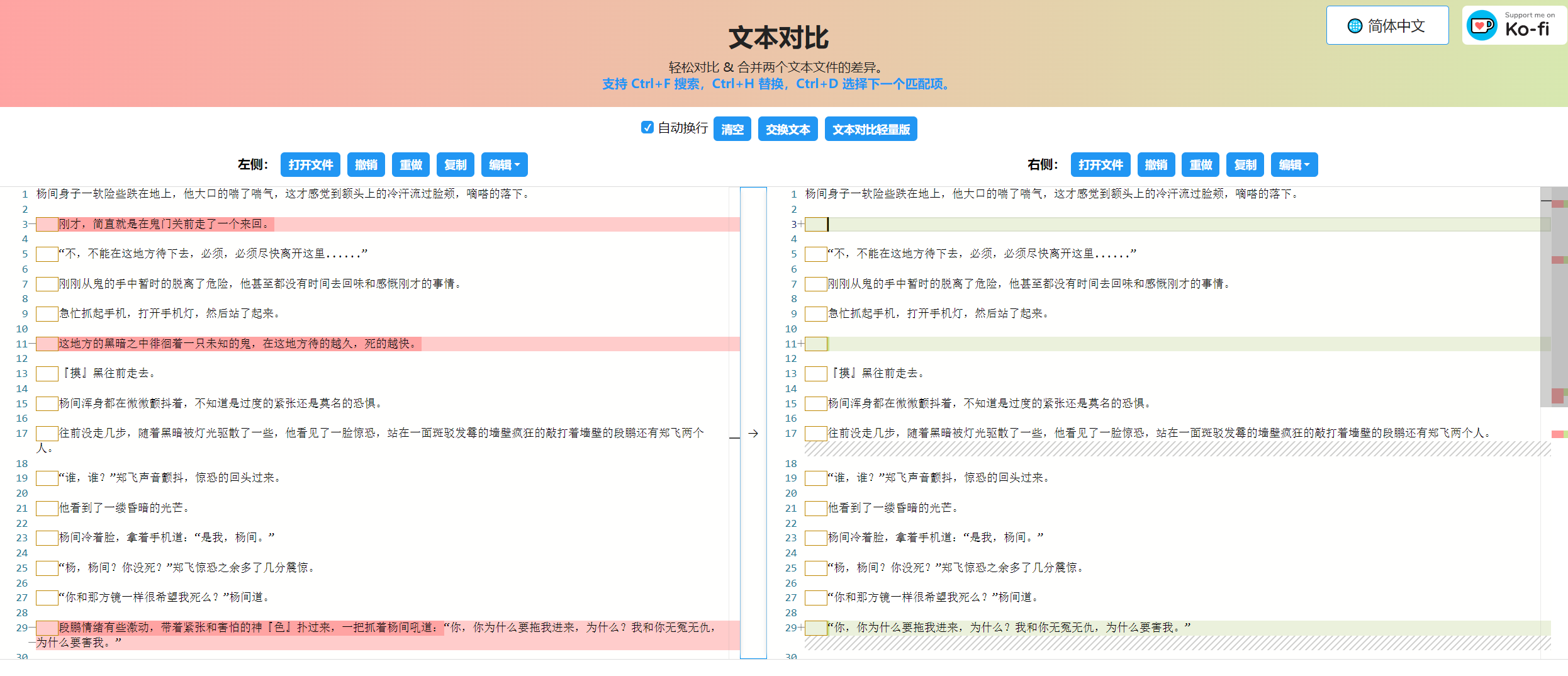The width and height of the screenshot is (1568, 676).
Task: Click the 交换文本 button
Action: coord(788,129)
